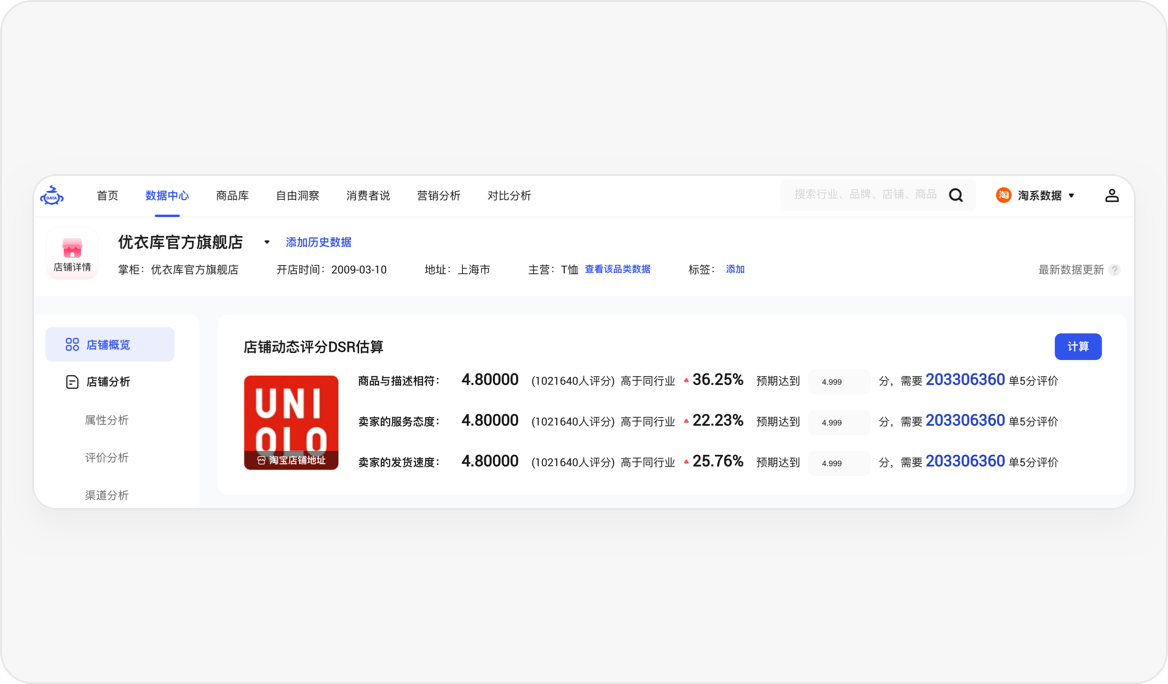
Task: Click 203306360 in 卖家的服务态度 row
Action: tap(965, 420)
